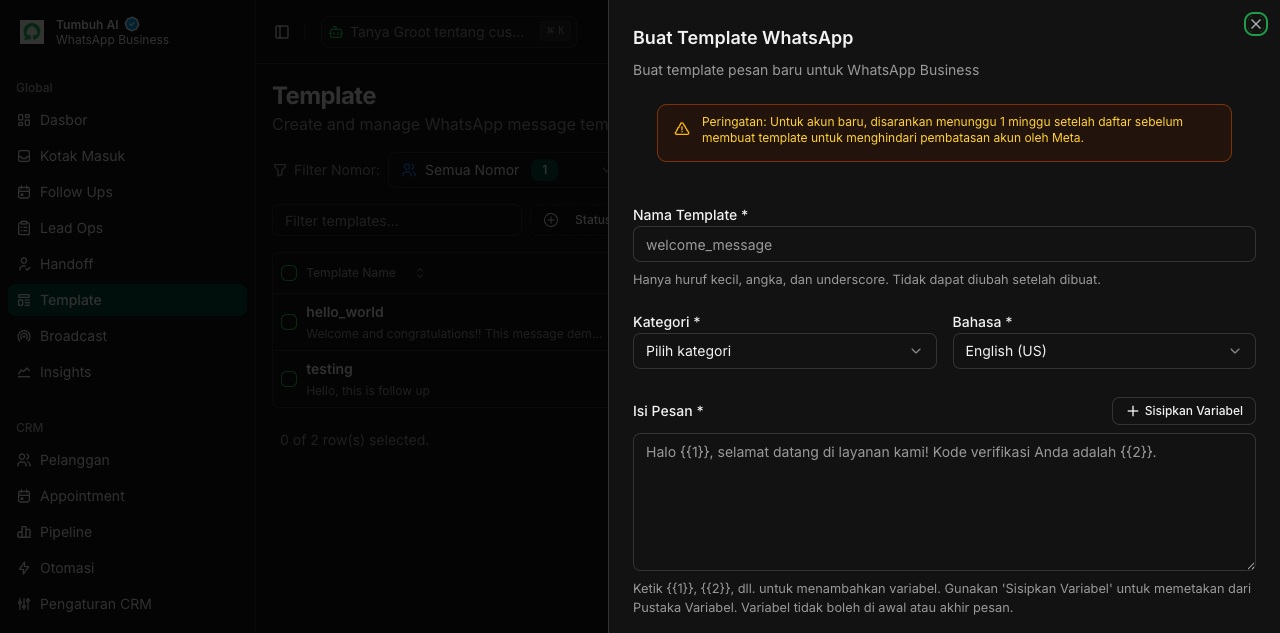This screenshot has height=633, width=1280.
Task: Click the plus-circle icon beside Status
Action: click(x=551, y=220)
